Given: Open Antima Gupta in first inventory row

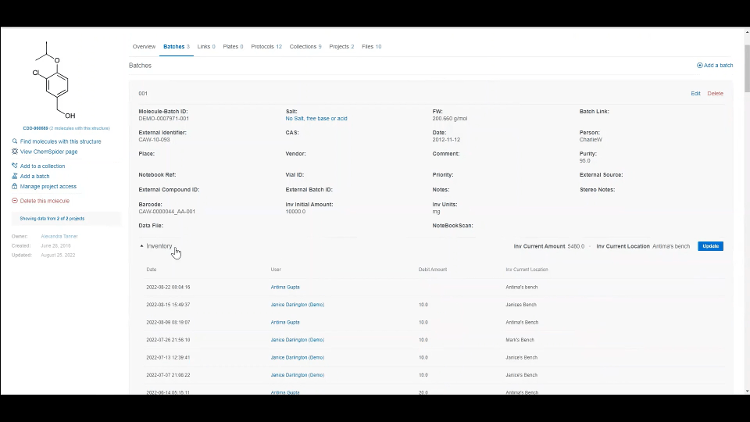Looking at the screenshot, I should point(285,287).
